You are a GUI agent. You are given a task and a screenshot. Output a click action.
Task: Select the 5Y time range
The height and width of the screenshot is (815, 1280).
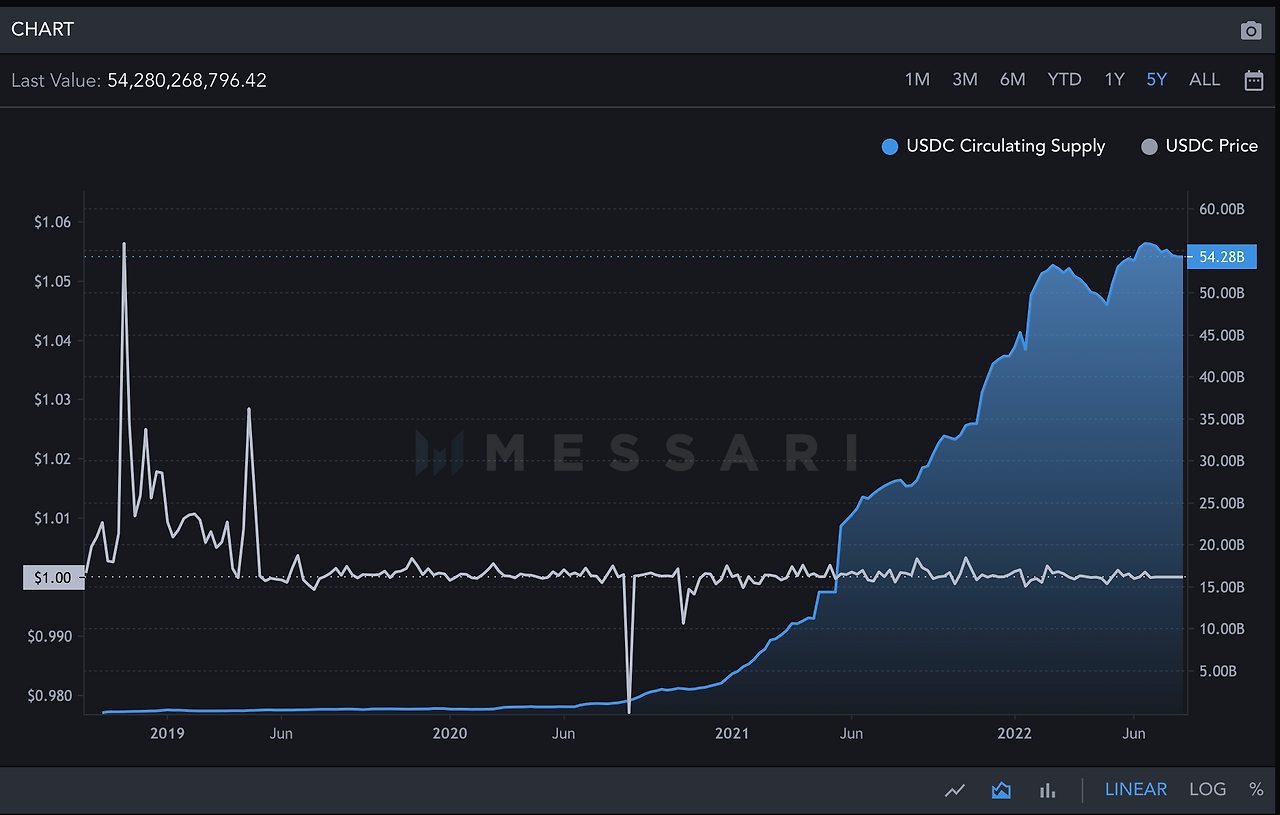tap(1157, 80)
